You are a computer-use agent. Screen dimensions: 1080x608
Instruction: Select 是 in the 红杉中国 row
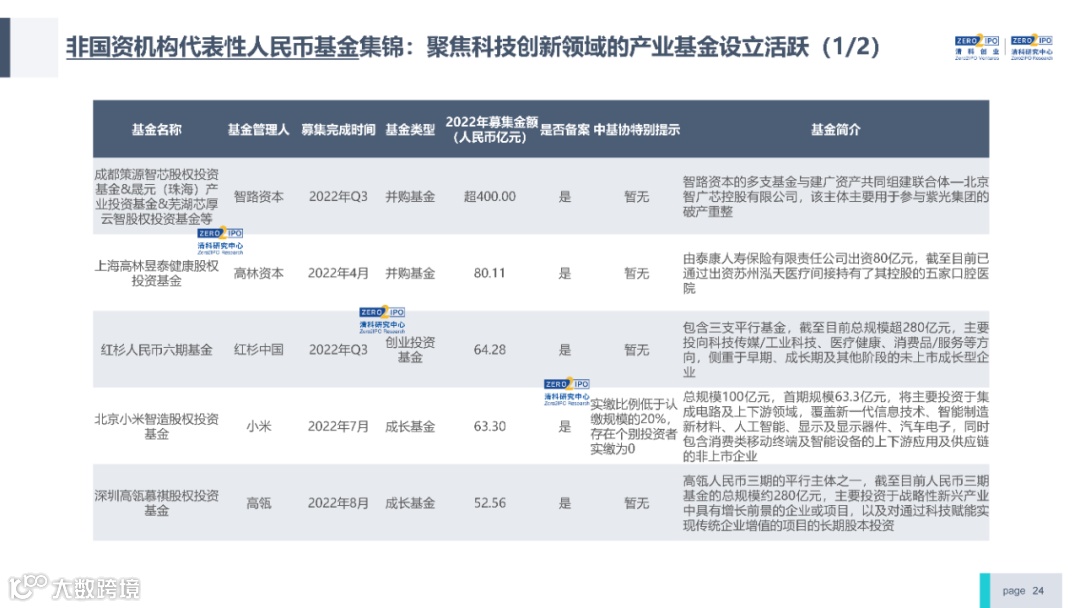(x=565, y=350)
